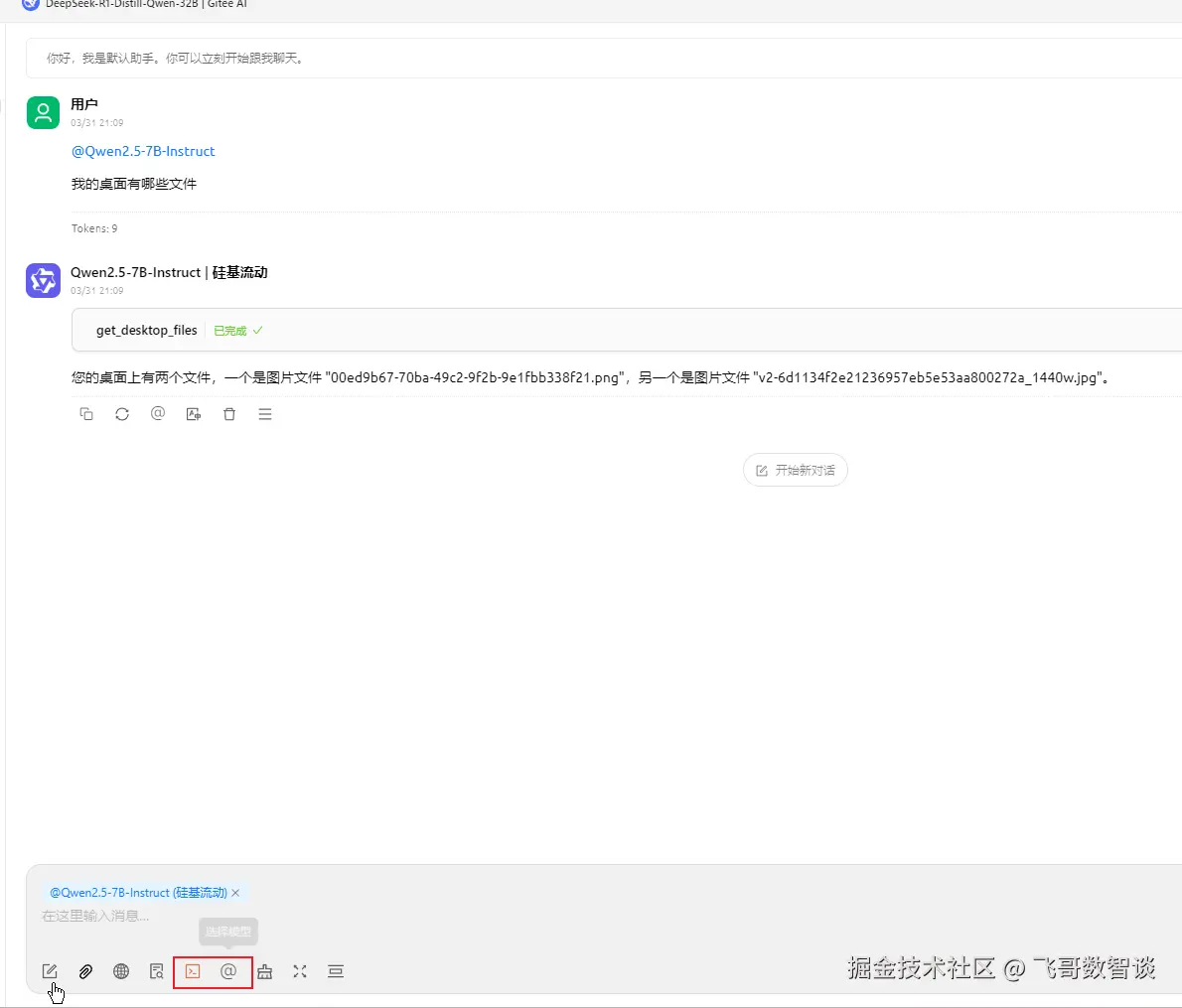
Task: Click the reply text listing desktop files
Action: coord(591,377)
